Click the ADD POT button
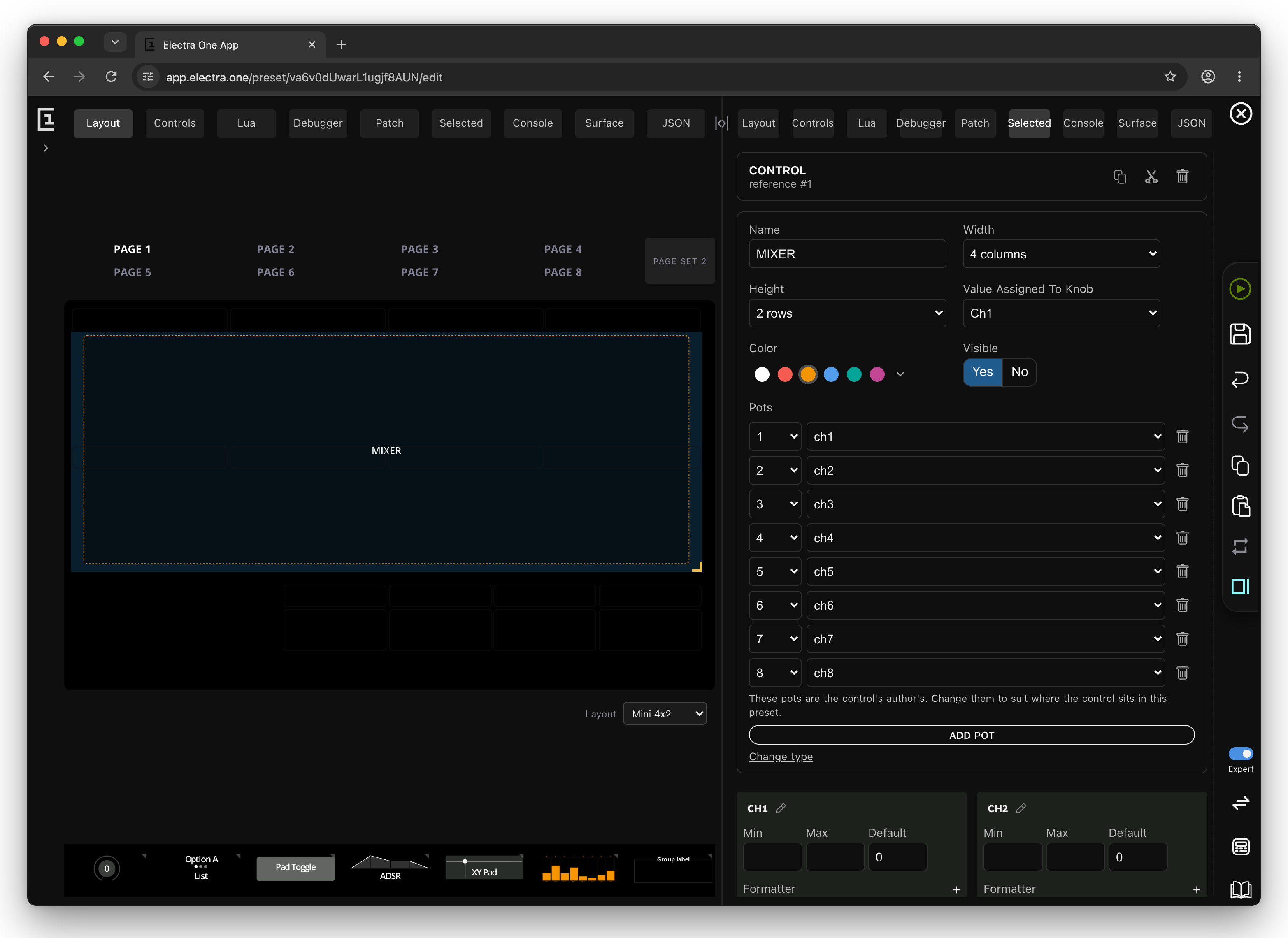This screenshot has height=938, width=1288. [971, 735]
